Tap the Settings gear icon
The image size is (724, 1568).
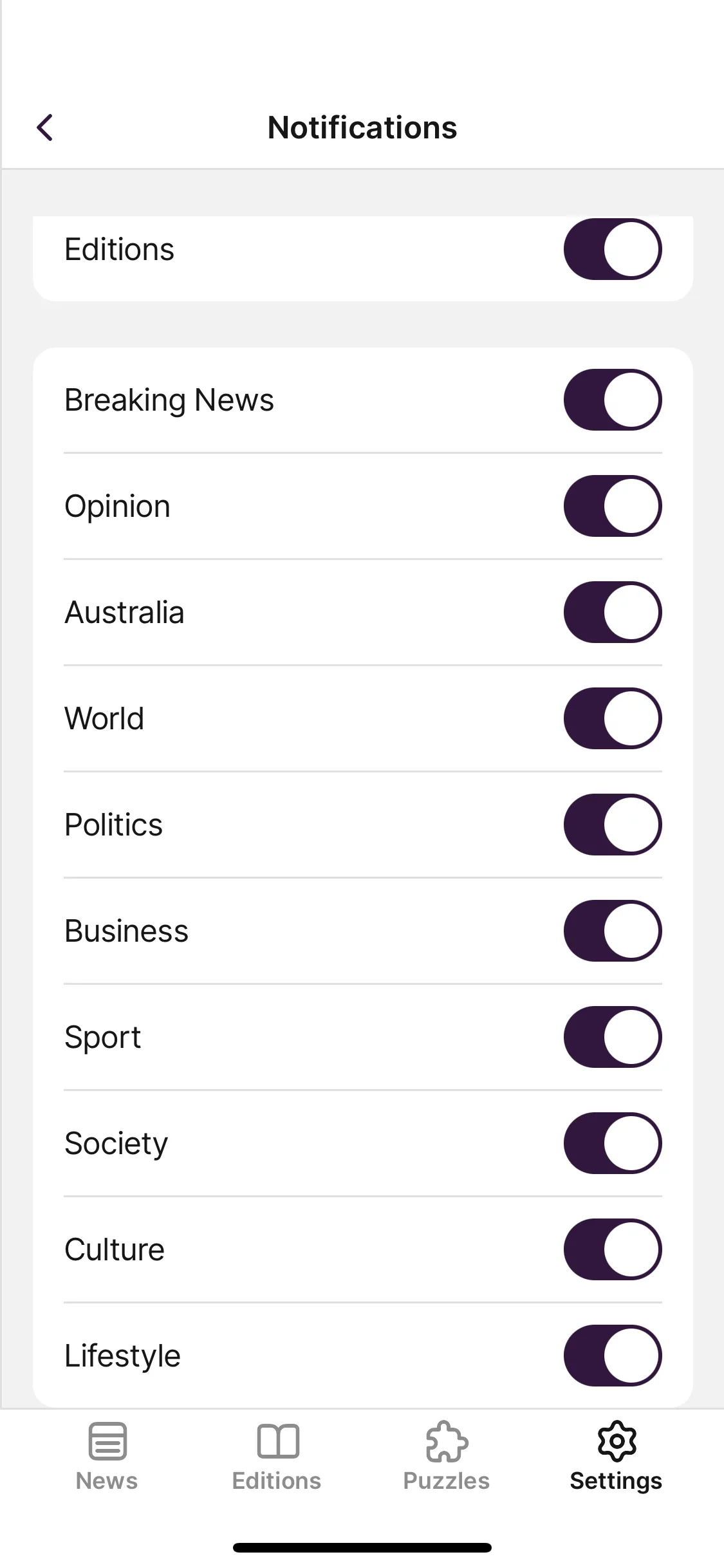point(617,1441)
